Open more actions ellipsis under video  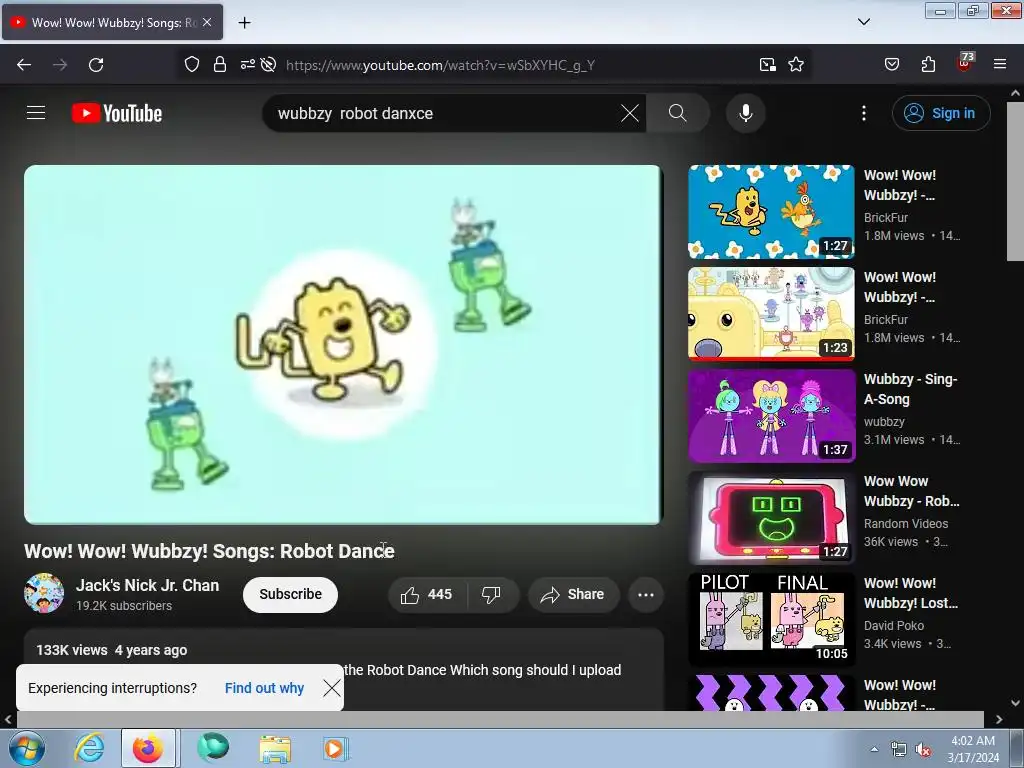pos(646,594)
